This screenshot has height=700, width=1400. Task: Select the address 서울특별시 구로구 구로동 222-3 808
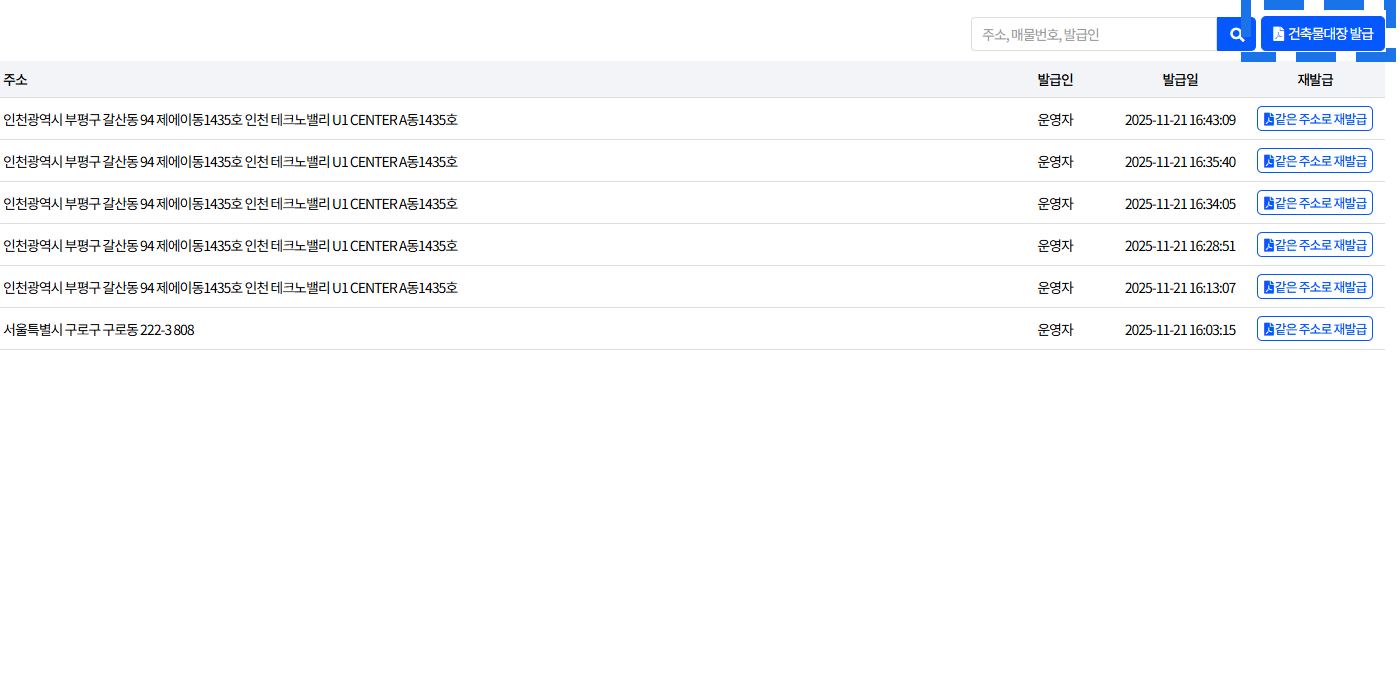point(99,330)
